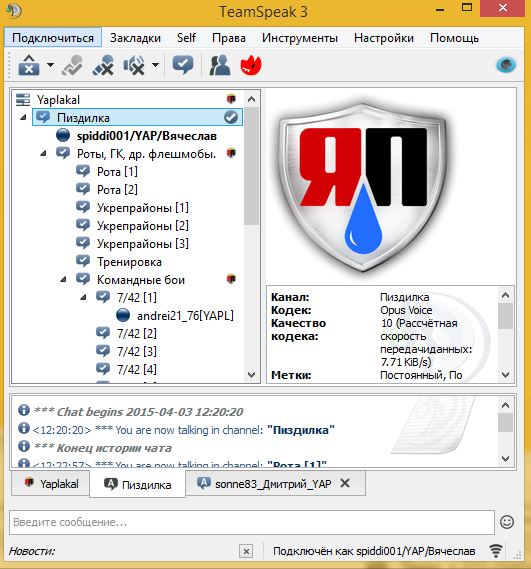
Task: Click the channel icon beside 7/42 [1]
Action: pos(103,297)
